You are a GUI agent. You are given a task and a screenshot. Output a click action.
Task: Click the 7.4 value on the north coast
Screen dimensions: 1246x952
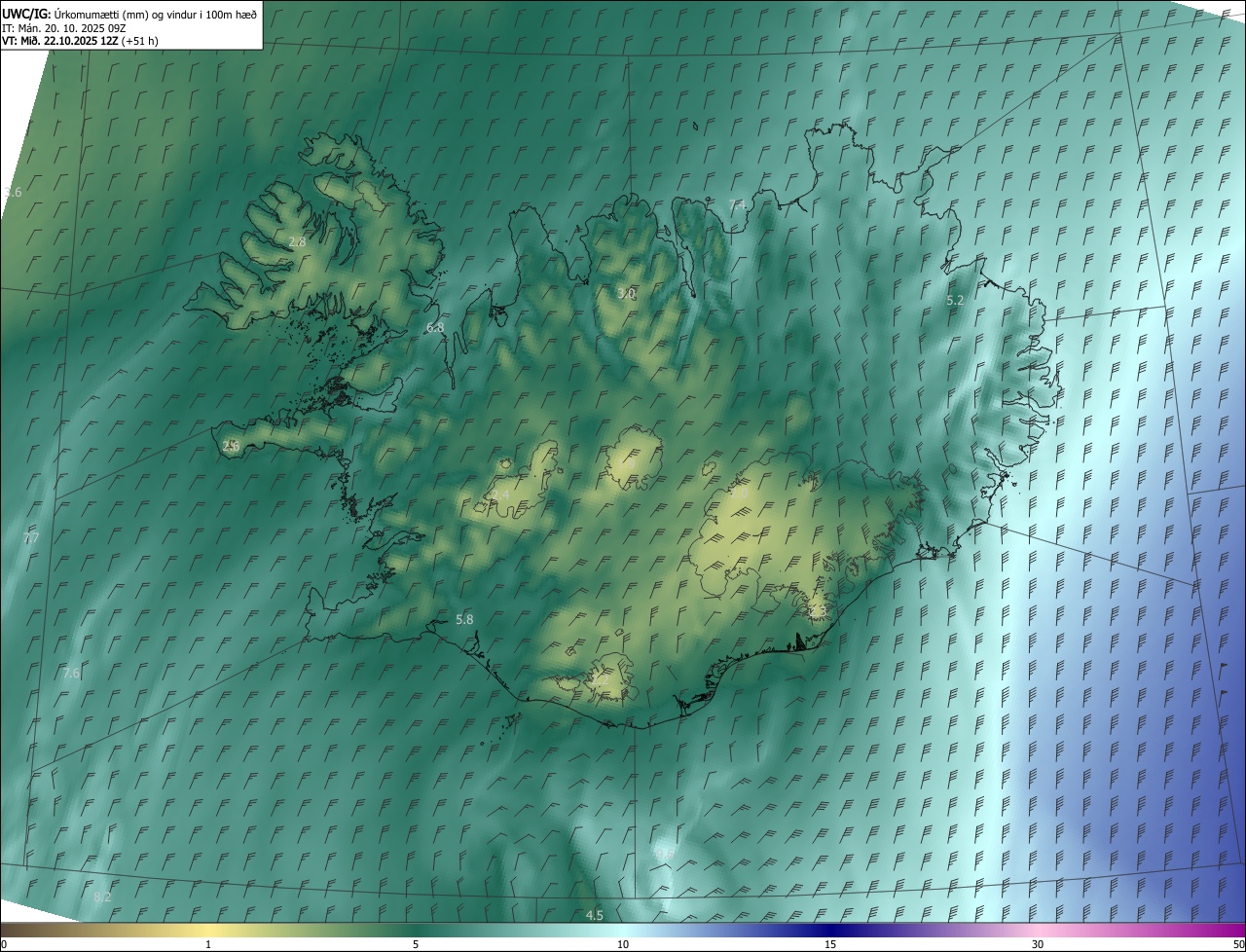pyautogui.click(x=738, y=204)
